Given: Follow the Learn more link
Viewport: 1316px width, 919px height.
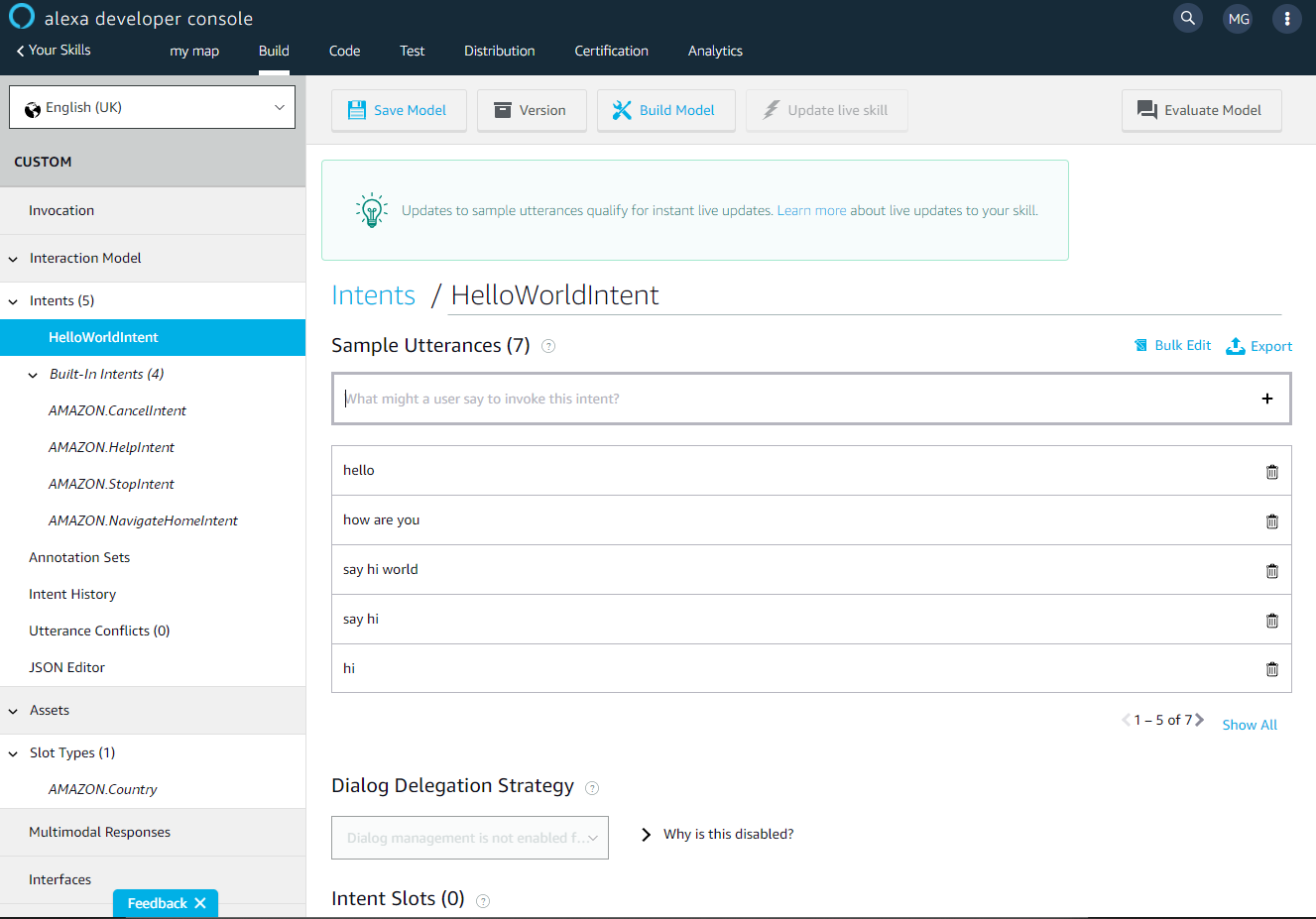Looking at the screenshot, I should [811, 210].
